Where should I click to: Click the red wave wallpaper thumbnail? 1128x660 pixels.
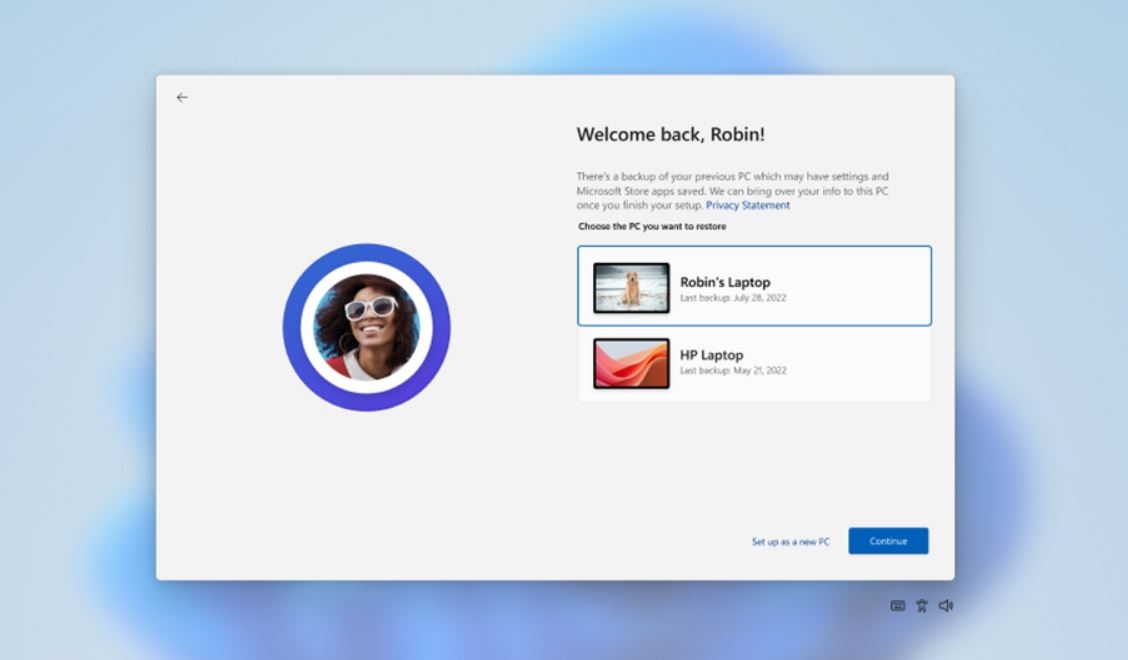tap(631, 363)
